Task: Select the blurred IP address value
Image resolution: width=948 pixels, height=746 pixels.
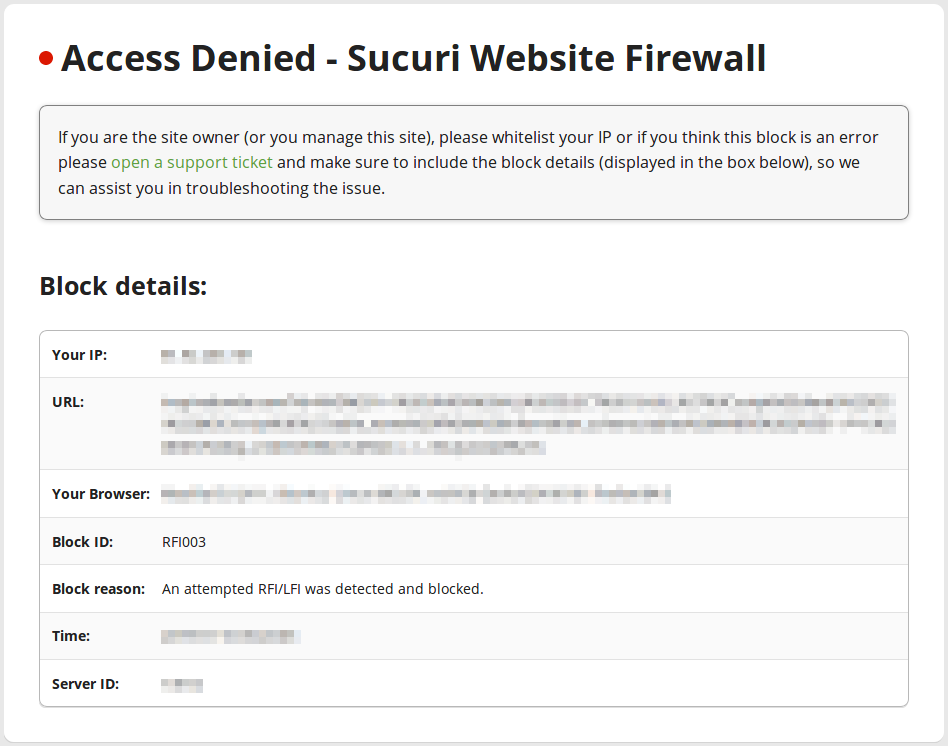Action: [206, 355]
